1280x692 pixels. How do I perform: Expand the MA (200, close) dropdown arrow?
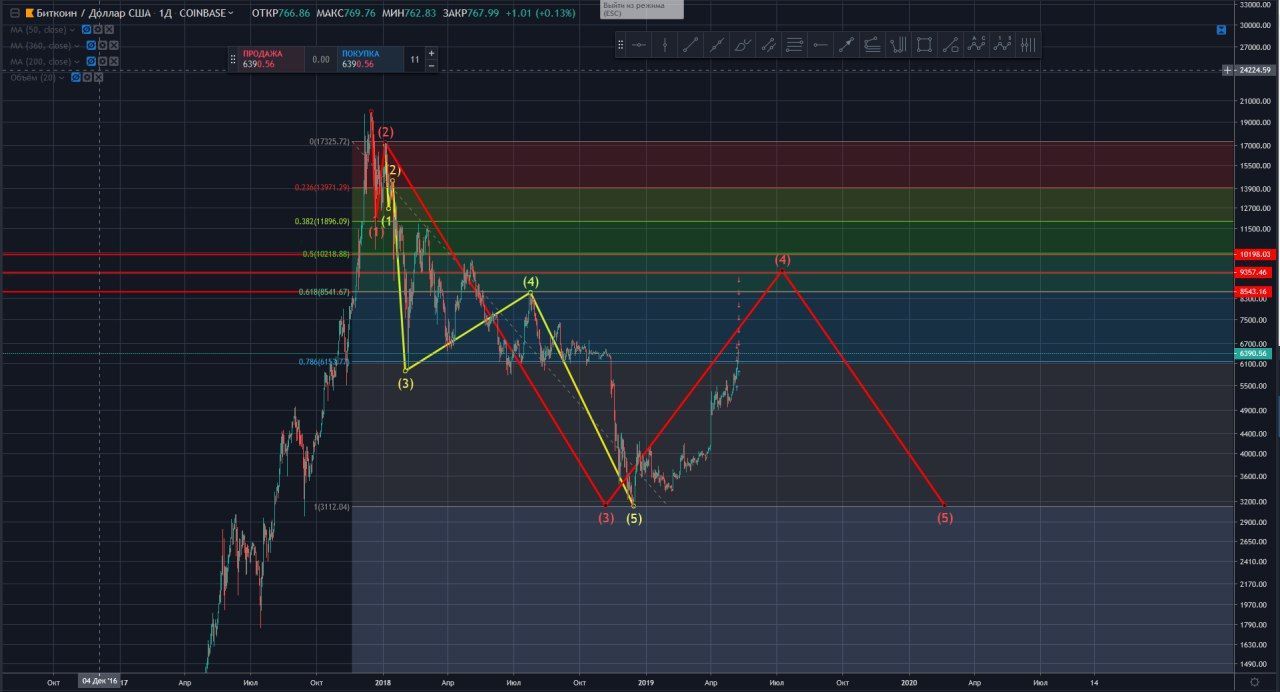[x=77, y=62]
